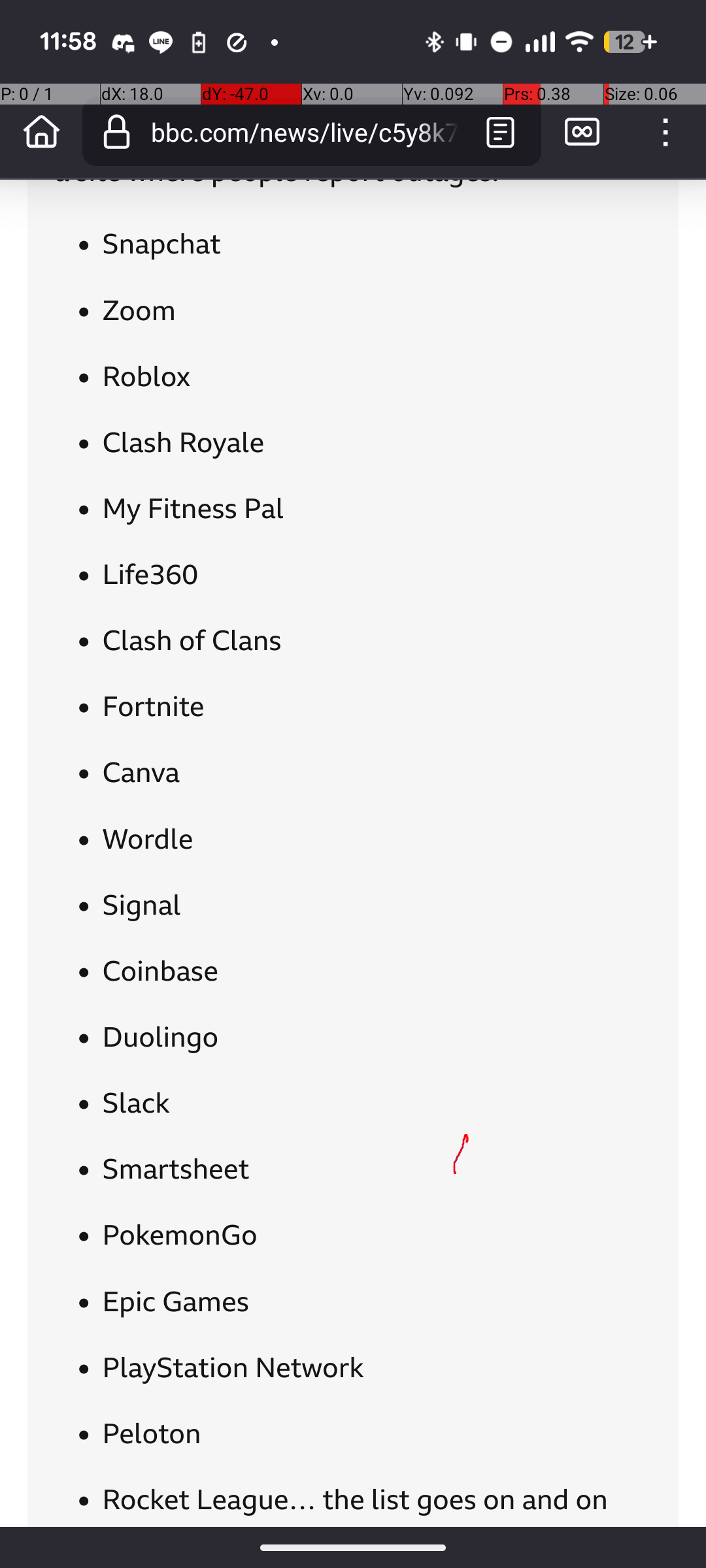Tap the do-not-disturb status icon

[501, 43]
